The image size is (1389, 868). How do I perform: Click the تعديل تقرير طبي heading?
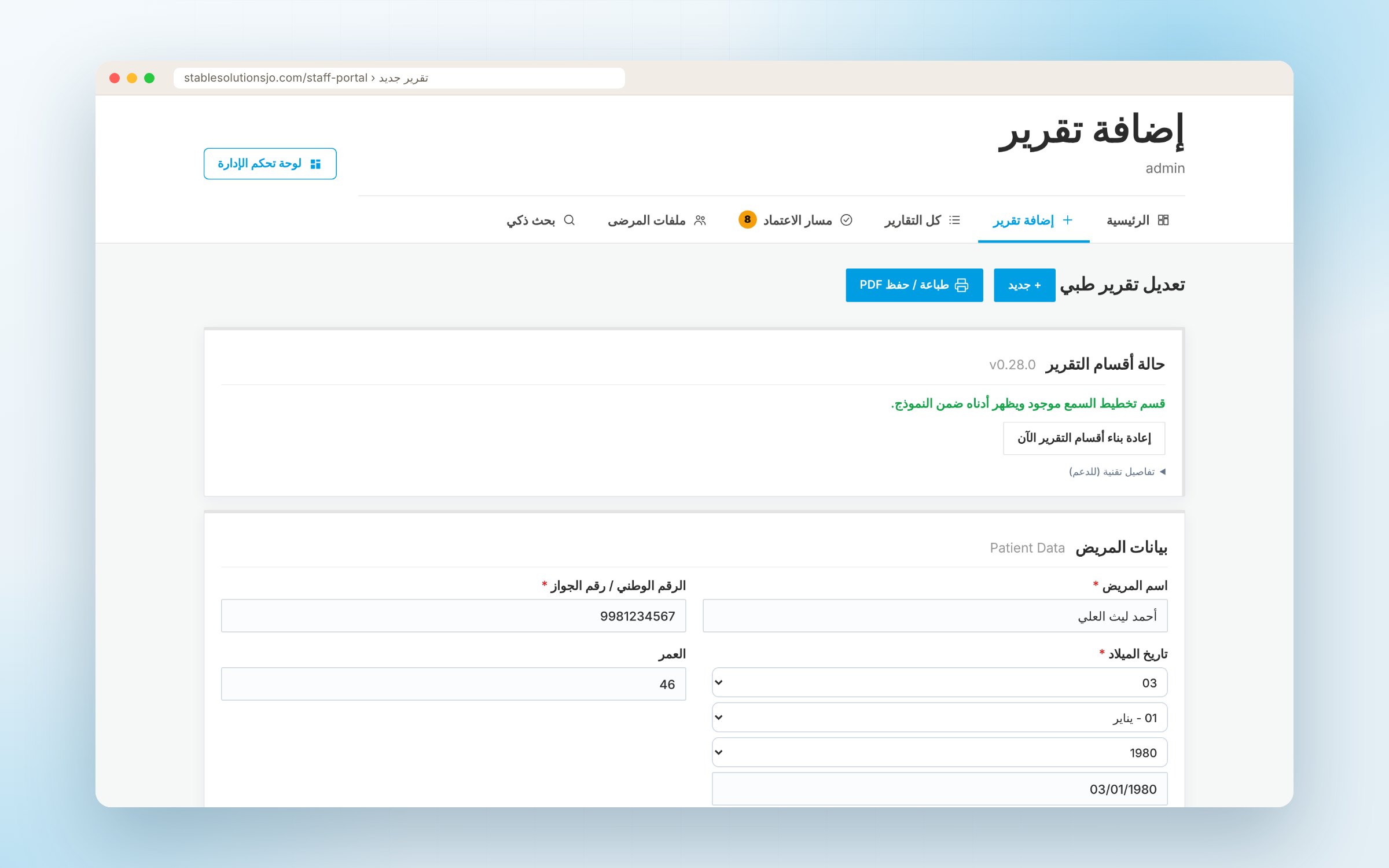point(1122,285)
